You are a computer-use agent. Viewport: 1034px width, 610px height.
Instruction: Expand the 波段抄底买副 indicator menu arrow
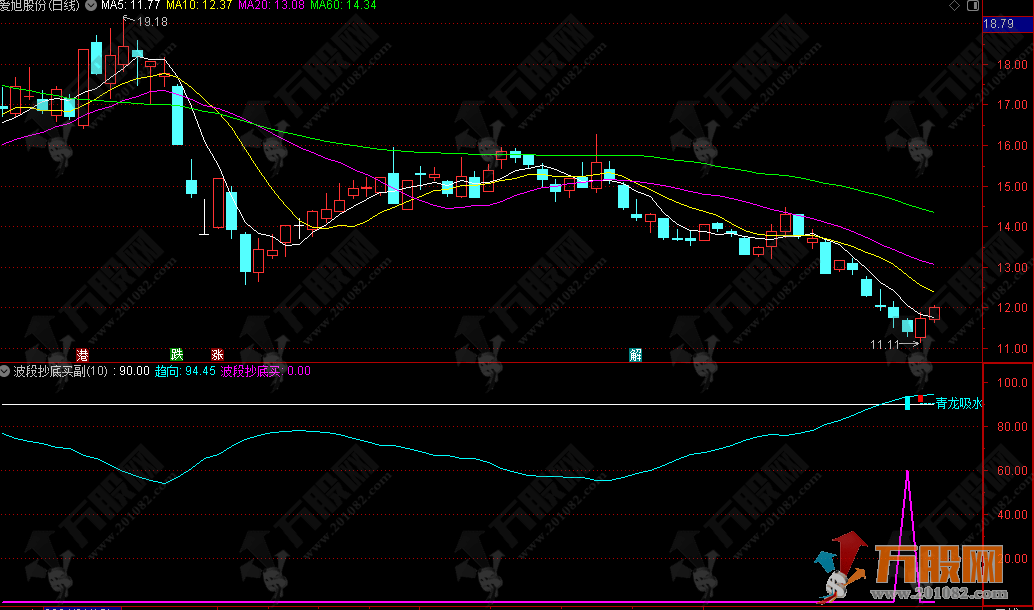tap(5, 371)
